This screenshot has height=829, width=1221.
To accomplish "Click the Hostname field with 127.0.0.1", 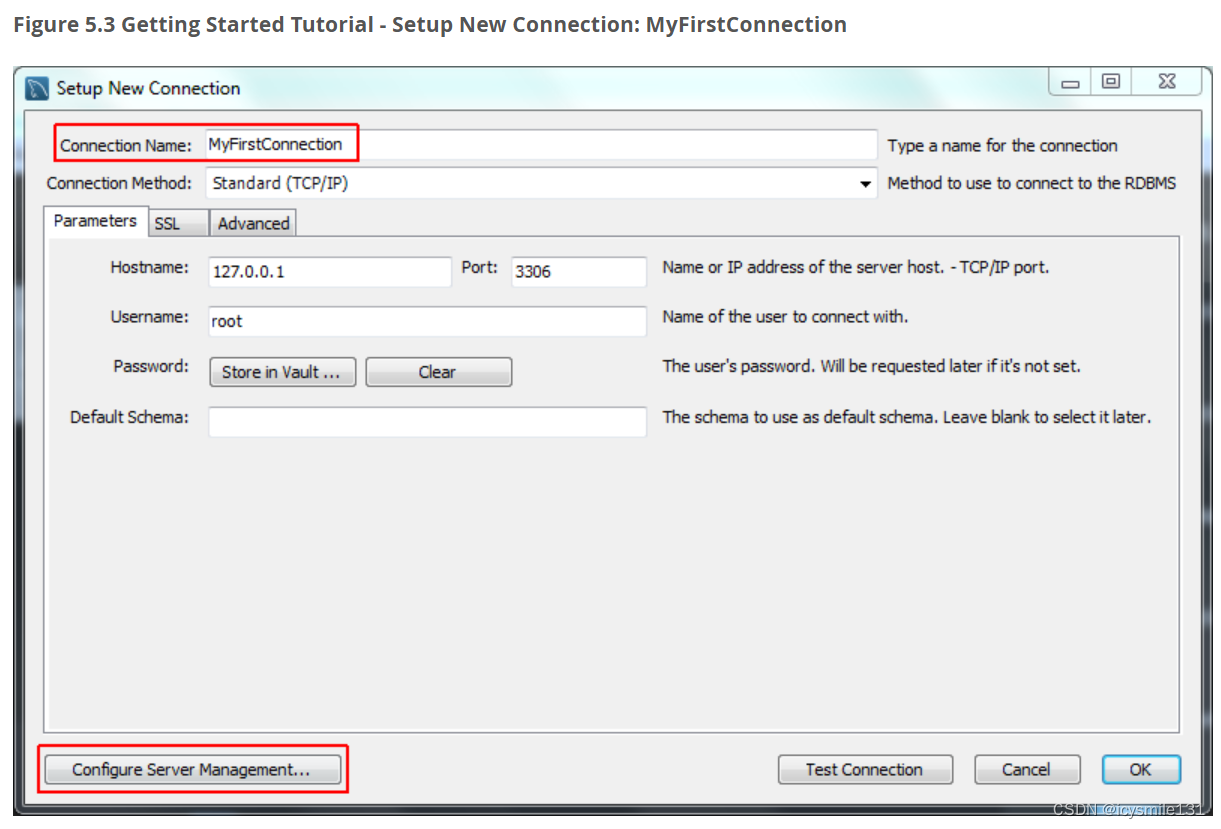I will click(x=330, y=271).
